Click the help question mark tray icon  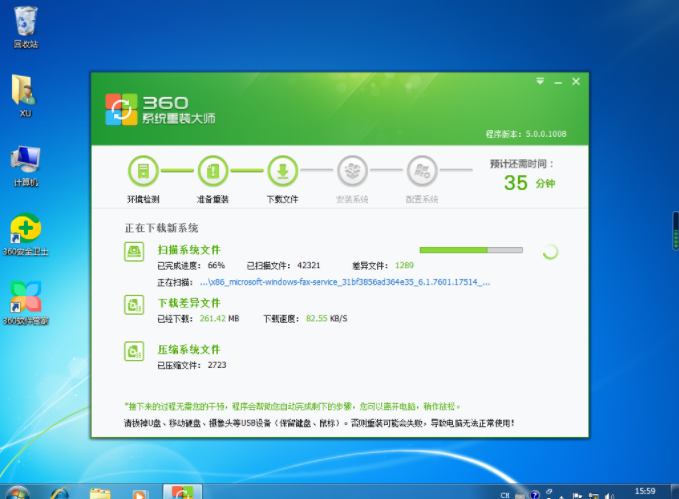[535, 495]
